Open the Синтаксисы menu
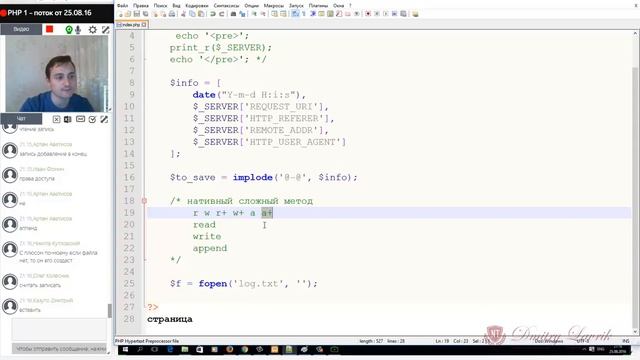Screen dimensions: 640x360 [x=227, y=6]
